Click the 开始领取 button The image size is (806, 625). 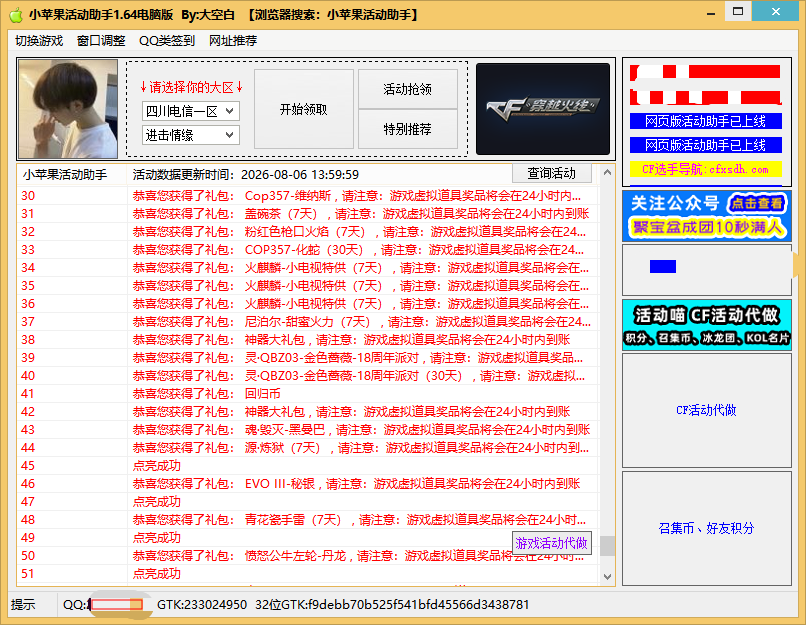(x=304, y=109)
